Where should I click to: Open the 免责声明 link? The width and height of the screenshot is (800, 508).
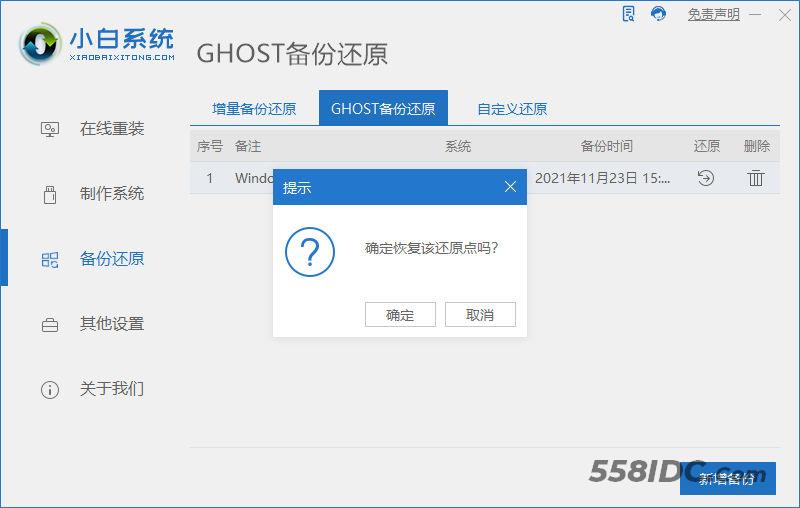click(713, 14)
